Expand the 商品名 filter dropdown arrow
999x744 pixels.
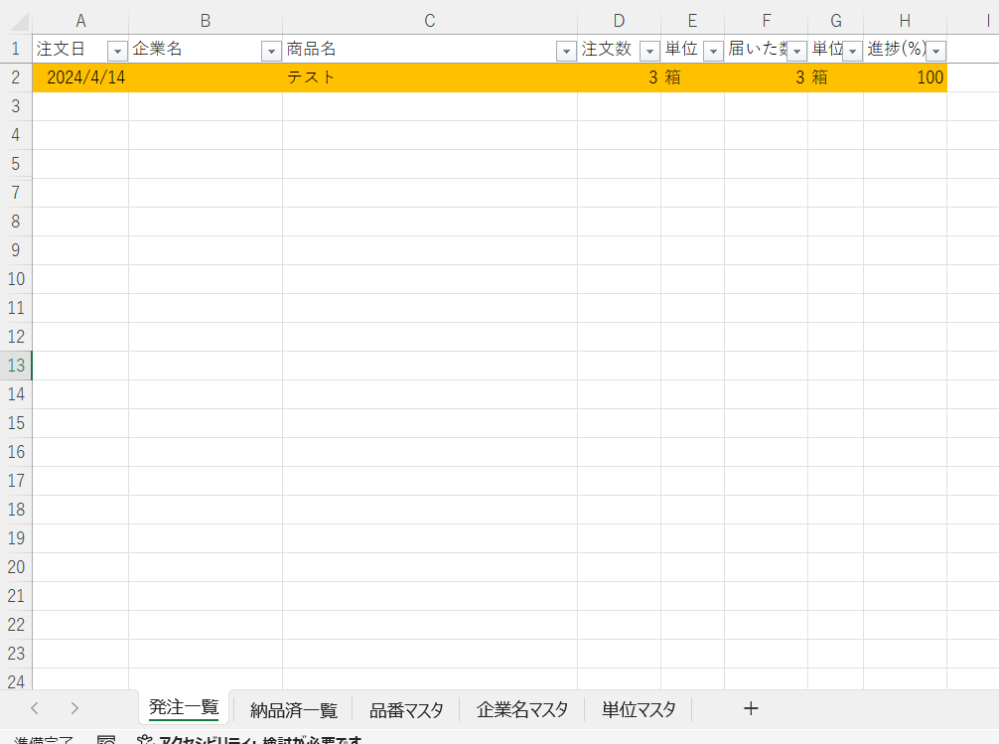pyautogui.click(x=566, y=51)
